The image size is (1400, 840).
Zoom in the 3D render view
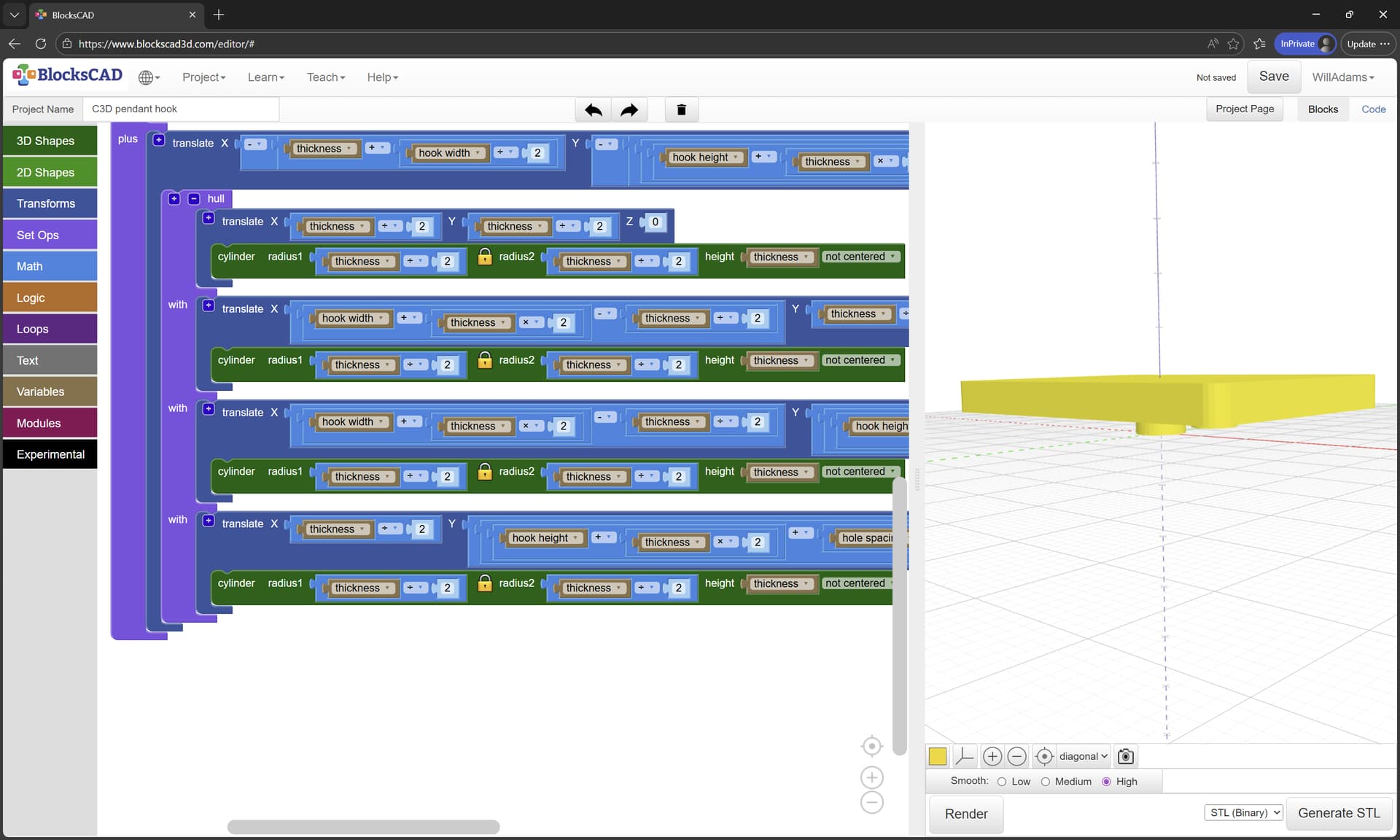point(992,756)
